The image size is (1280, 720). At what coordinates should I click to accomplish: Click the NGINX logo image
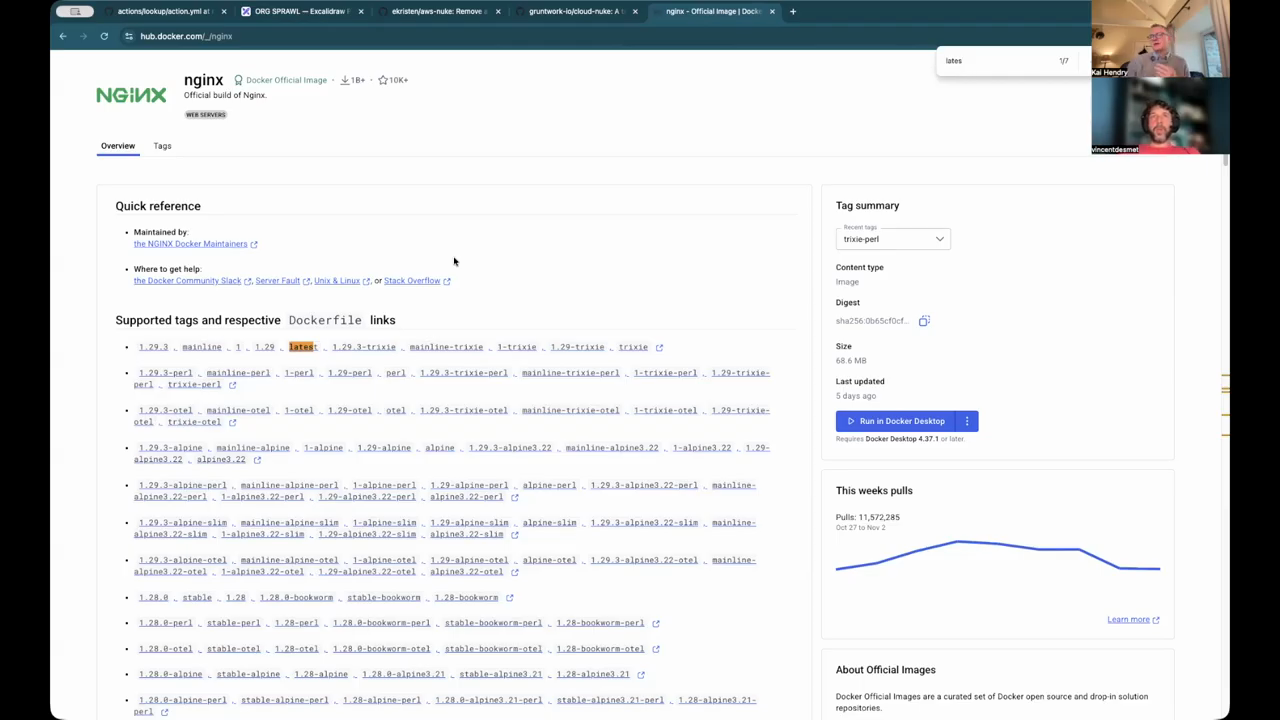click(x=131, y=95)
